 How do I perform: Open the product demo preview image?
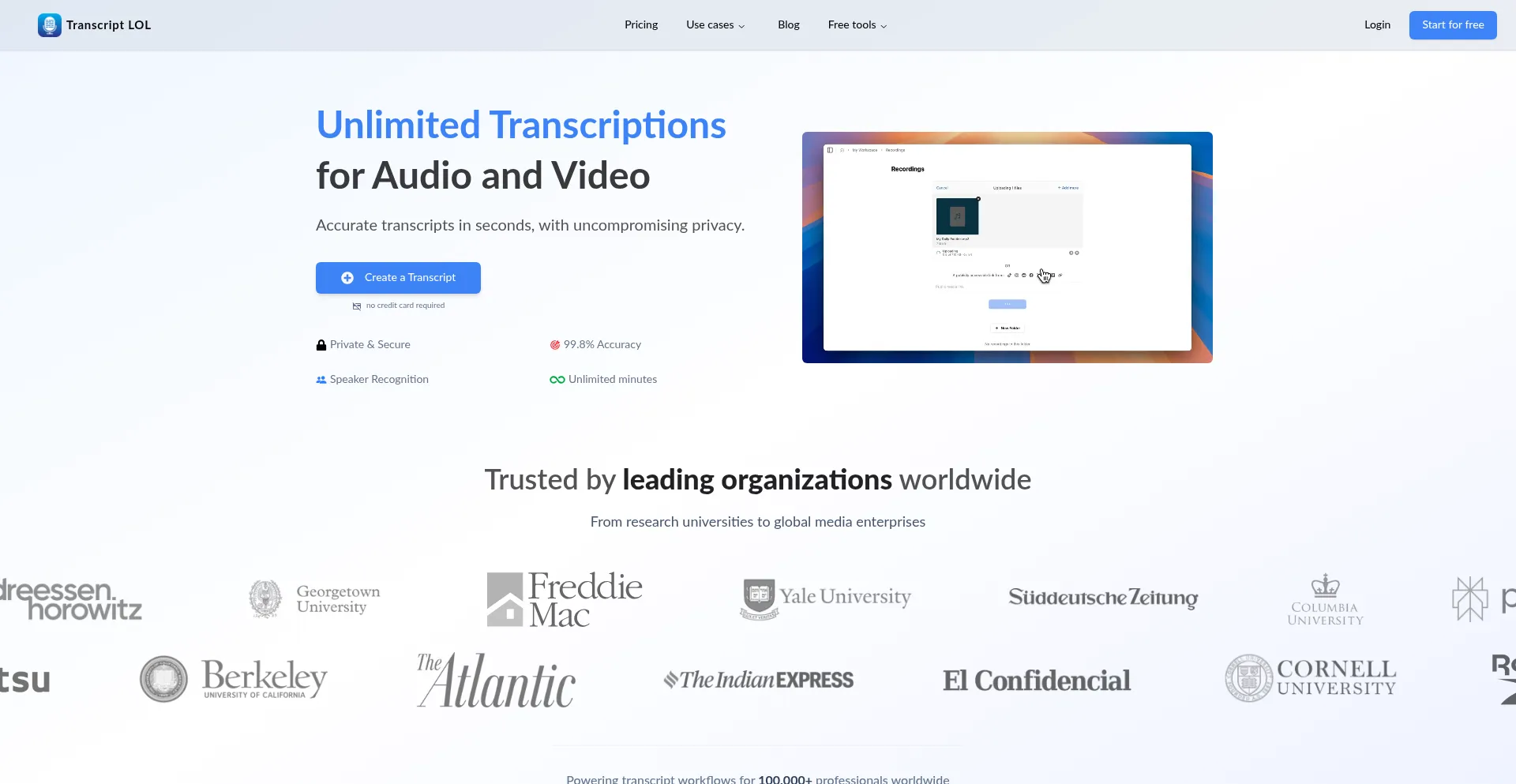pos(1008,247)
